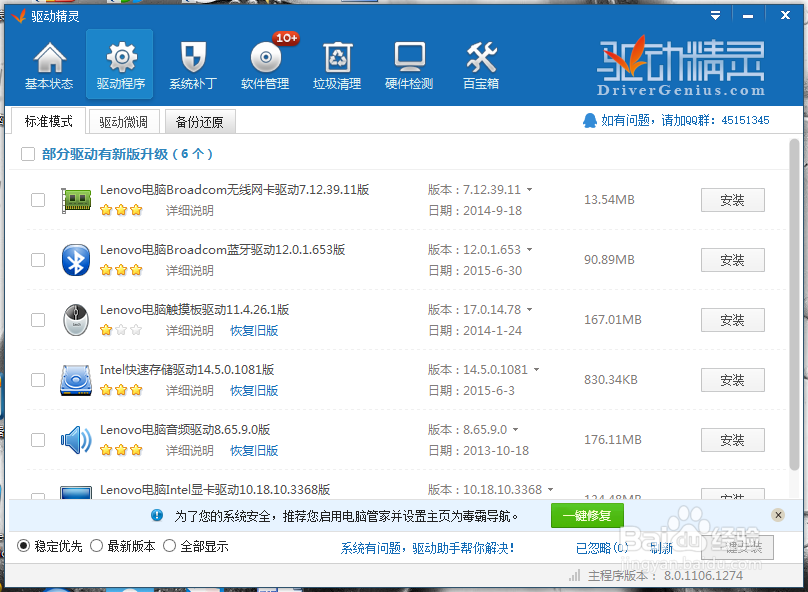Image resolution: width=808 pixels, height=592 pixels.
Task: Install the touchpad driver
Action: coord(732,320)
